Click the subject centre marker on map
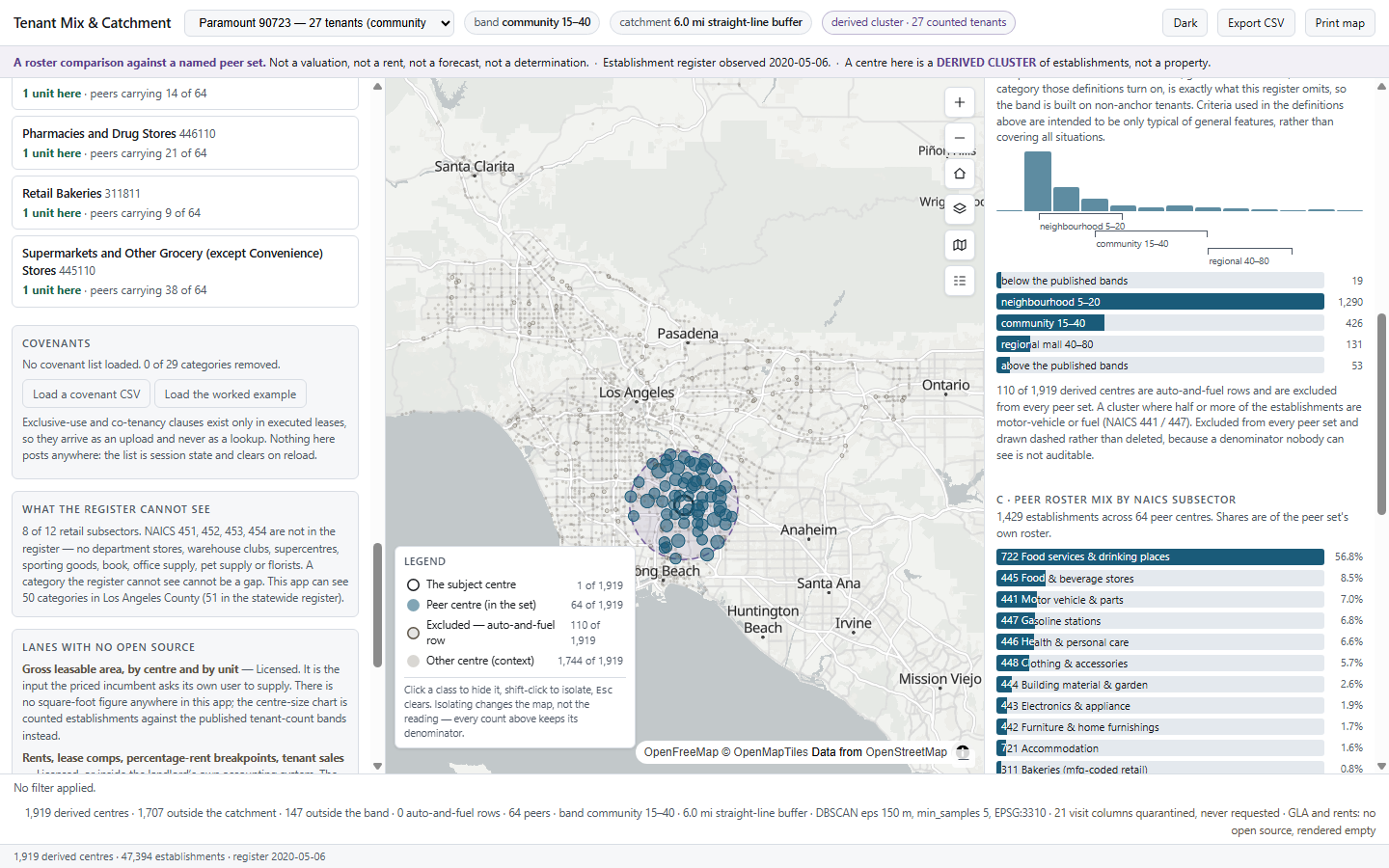Image resolution: width=1389 pixels, height=868 pixels. pos(684,504)
